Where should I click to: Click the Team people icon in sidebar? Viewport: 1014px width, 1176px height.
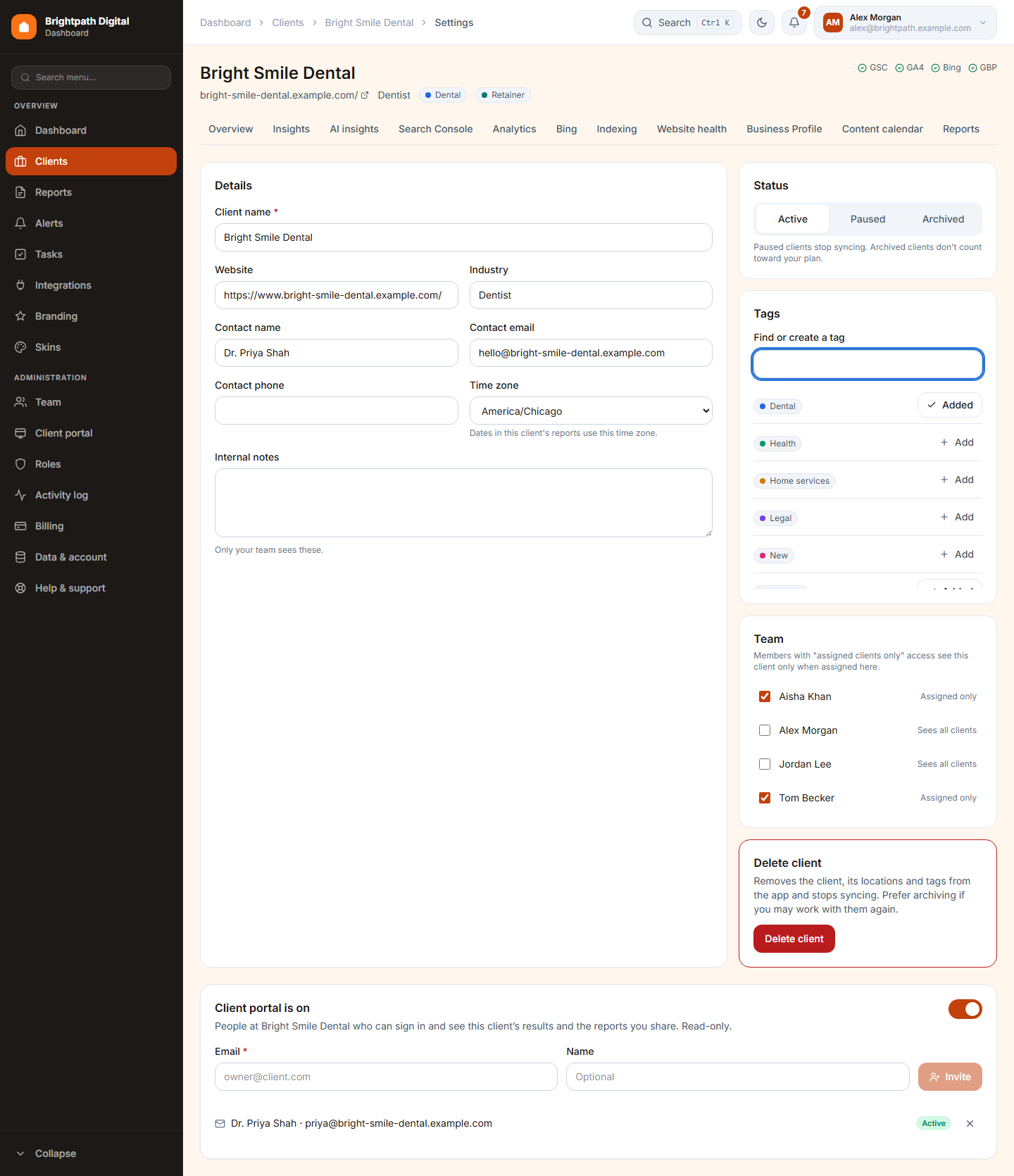coord(20,402)
